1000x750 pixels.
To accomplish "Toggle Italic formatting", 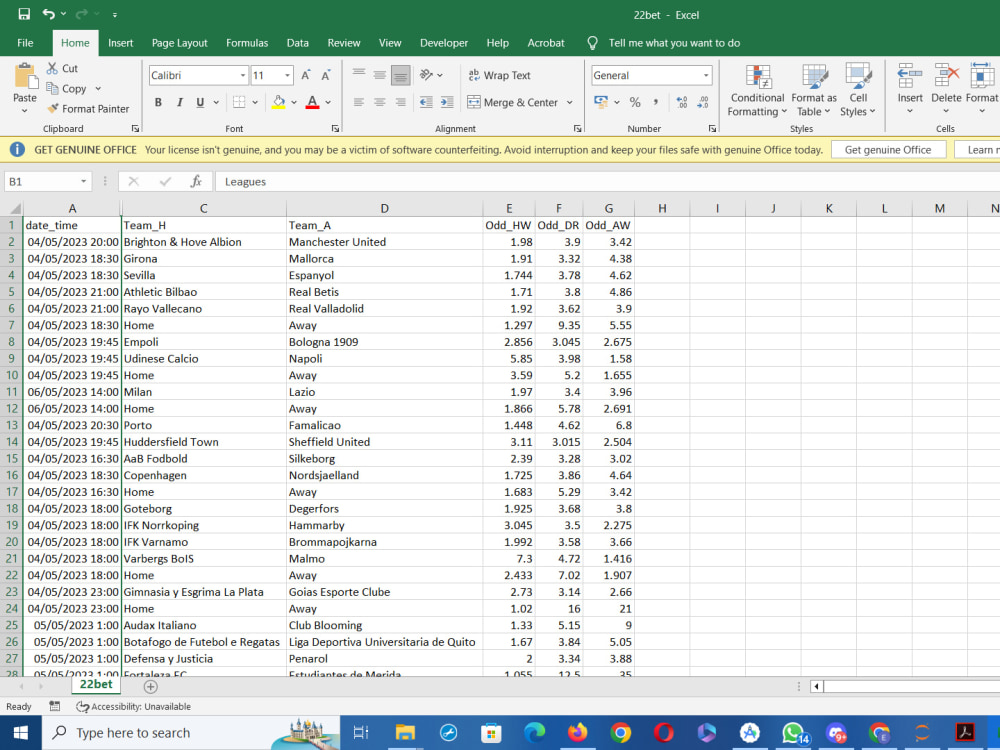I will coord(180,102).
